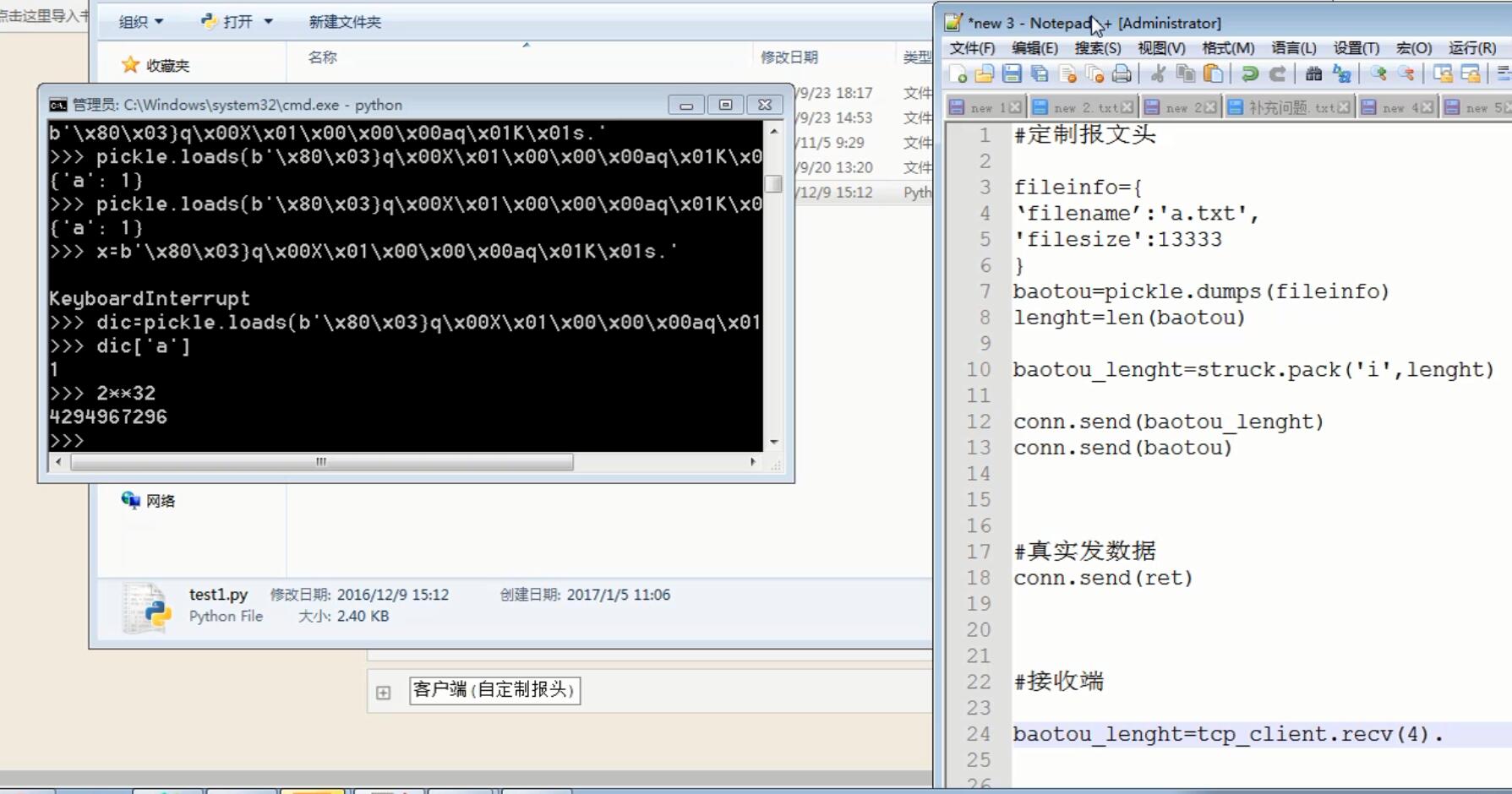Print the document with the printer icon
The width and height of the screenshot is (1512, 794).
click(x=1122, y=74)
